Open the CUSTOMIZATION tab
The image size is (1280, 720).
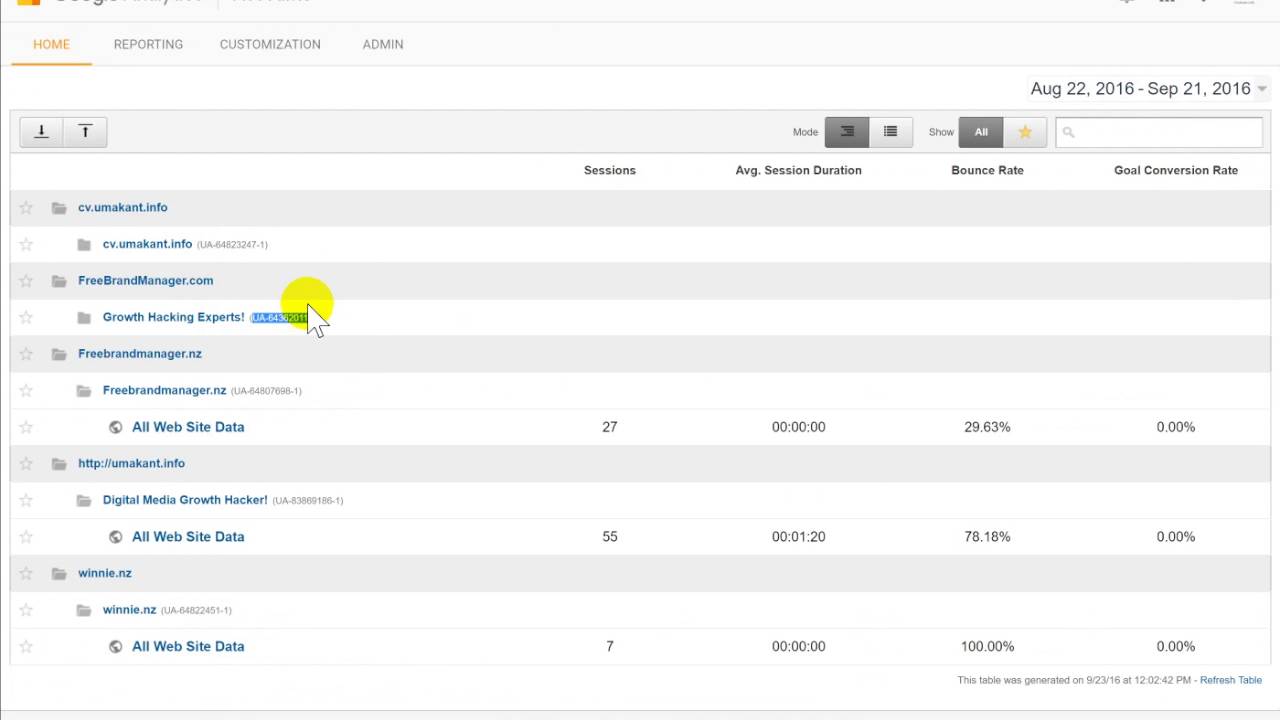tap(270, 45)
